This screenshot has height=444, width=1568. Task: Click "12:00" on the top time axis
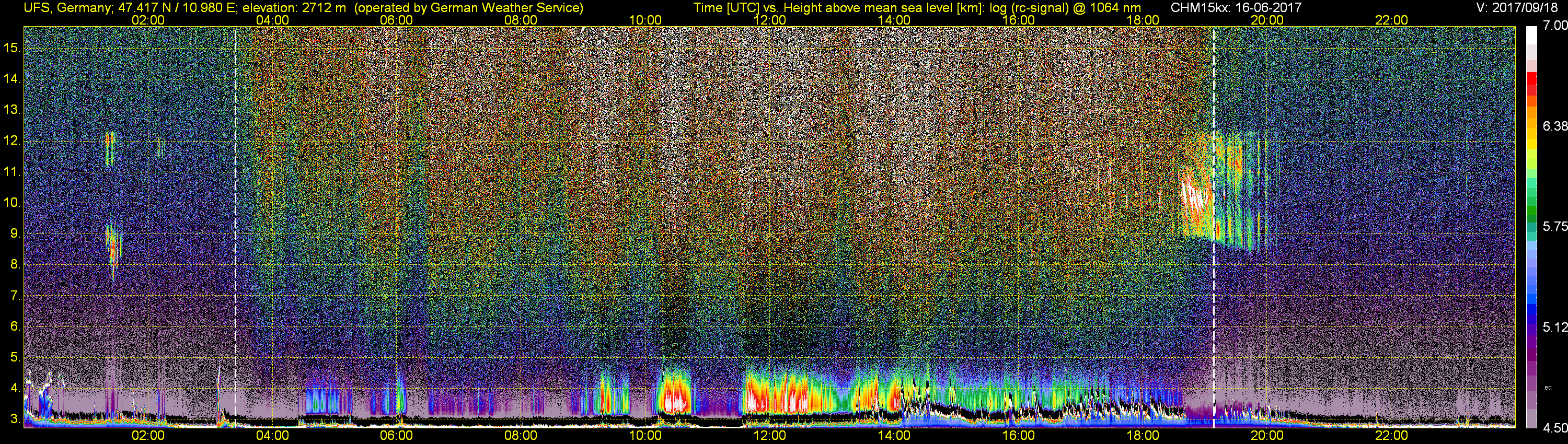[x=770, y=20]
